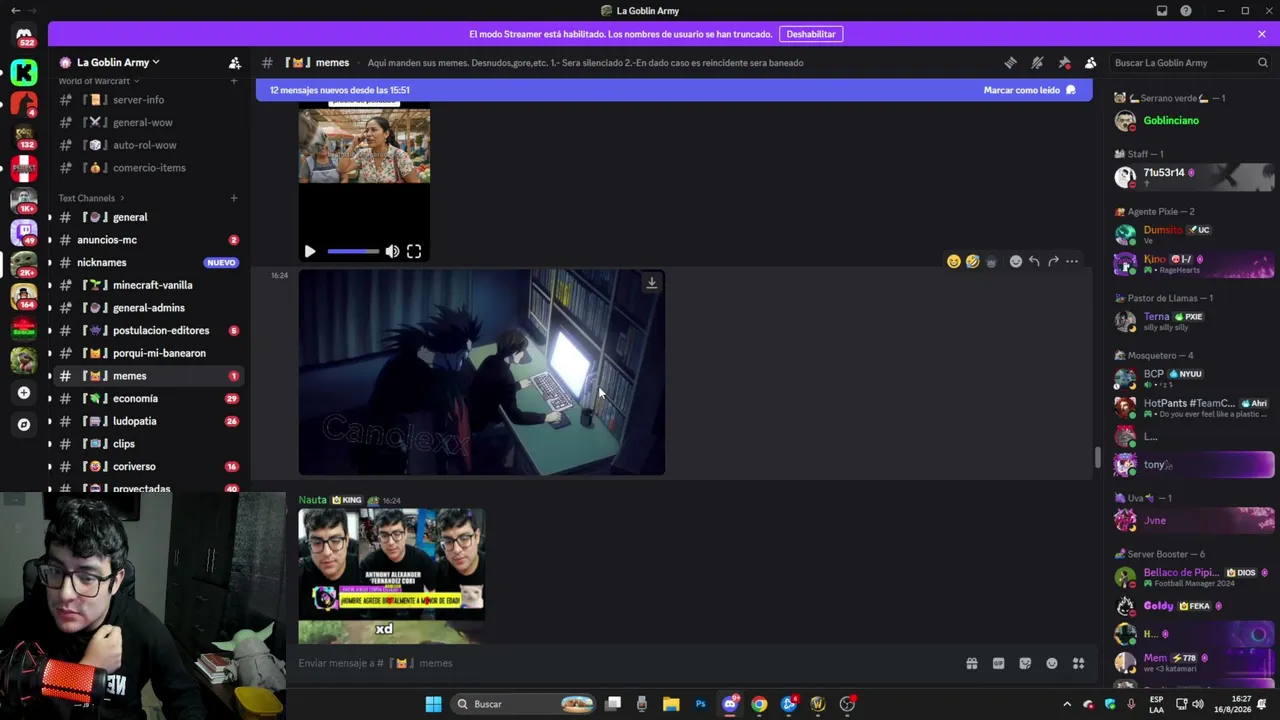Open Photoshop from the taskbar
Screen dimensions: 1280x720
tap(700, 704)
